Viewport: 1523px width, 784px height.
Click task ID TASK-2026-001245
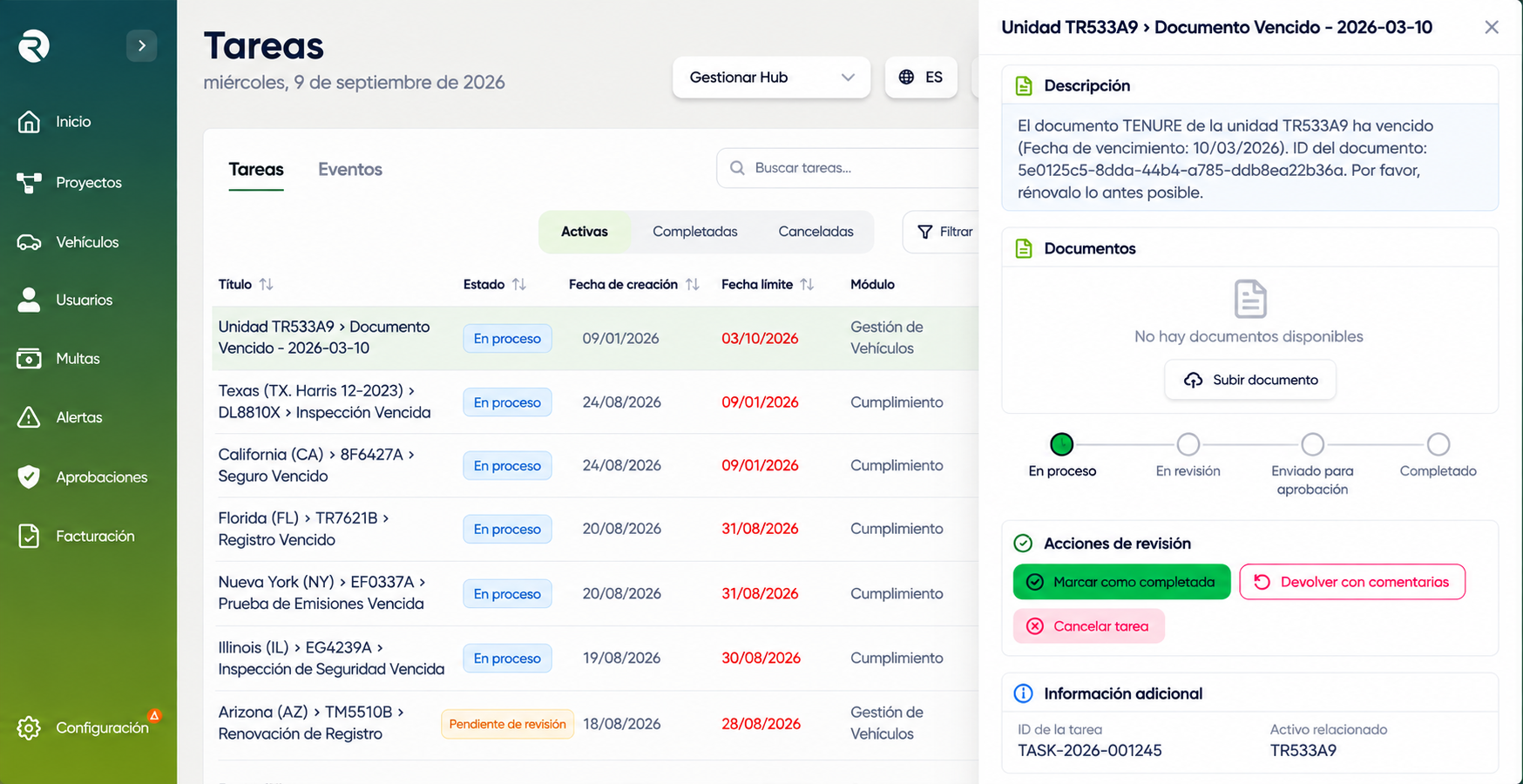point(1089,751)
